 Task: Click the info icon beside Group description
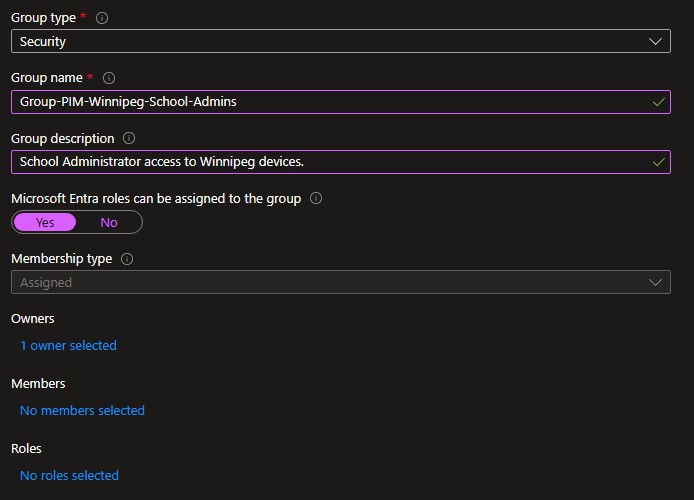pos(129,139)
